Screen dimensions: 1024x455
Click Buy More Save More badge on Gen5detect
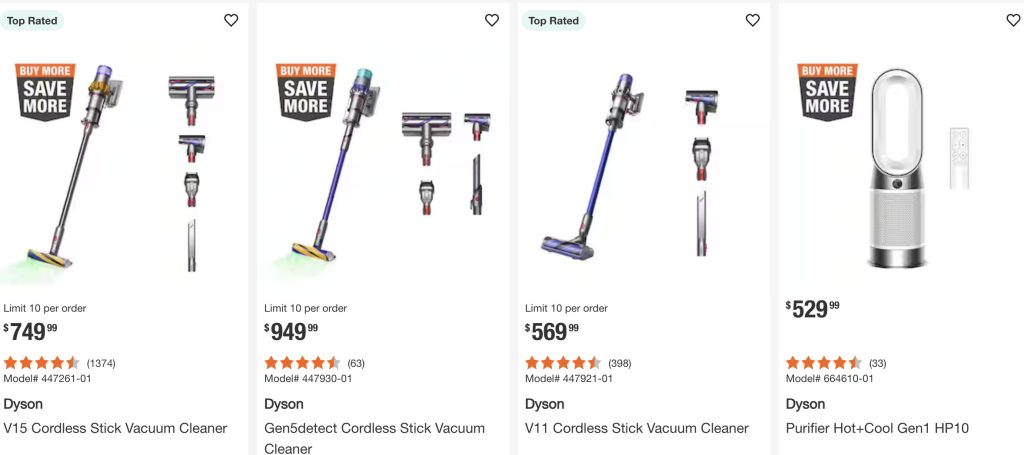306,92
